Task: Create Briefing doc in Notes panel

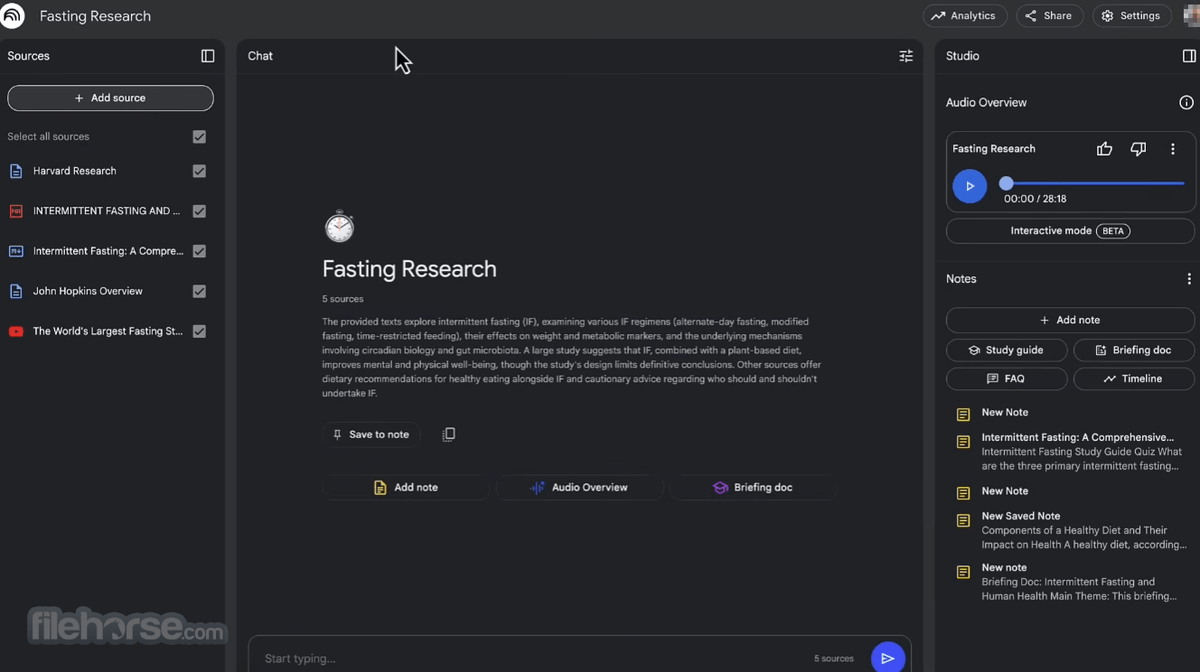Action: (1134, 350)
